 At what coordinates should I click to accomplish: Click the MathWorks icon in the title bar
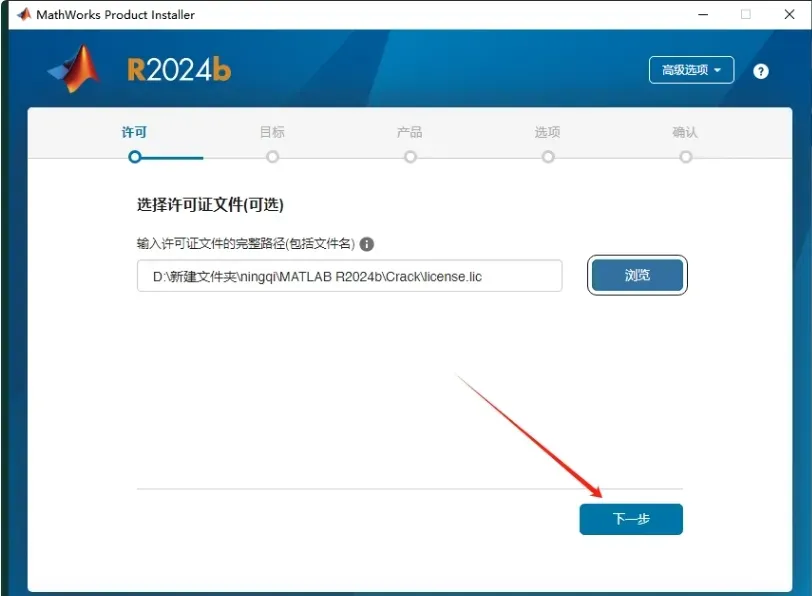[x=23, y=14]
